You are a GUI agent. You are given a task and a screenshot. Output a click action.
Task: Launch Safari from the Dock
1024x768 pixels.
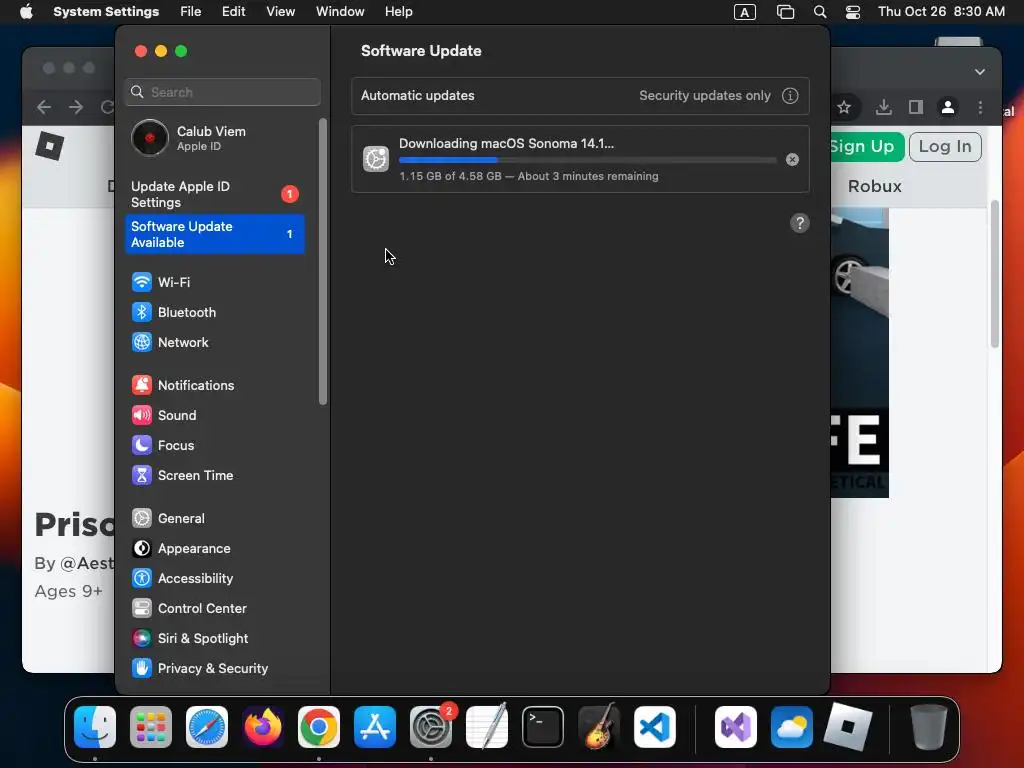click(207, 727)
